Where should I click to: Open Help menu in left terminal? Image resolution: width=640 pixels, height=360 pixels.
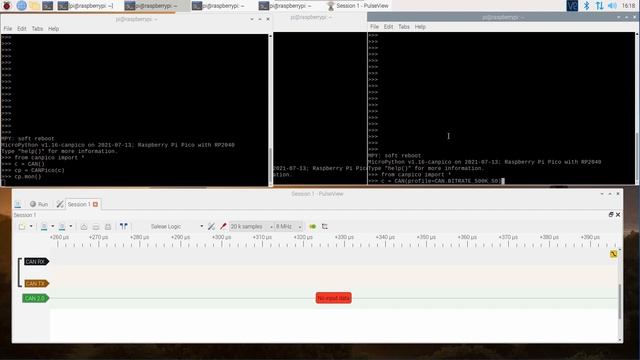53,29
